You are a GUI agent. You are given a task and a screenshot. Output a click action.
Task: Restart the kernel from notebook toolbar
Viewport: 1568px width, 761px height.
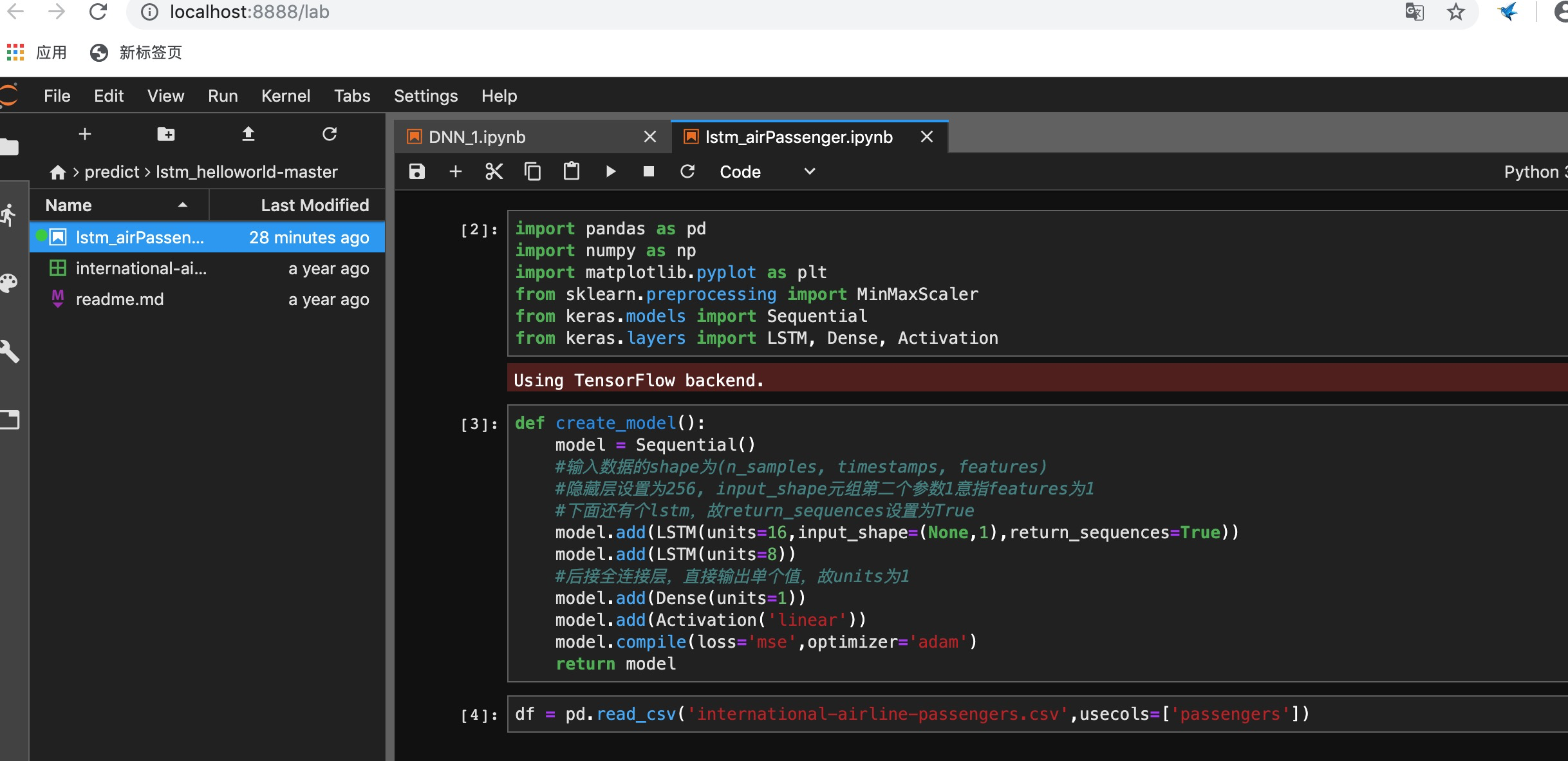coord(687,171)
